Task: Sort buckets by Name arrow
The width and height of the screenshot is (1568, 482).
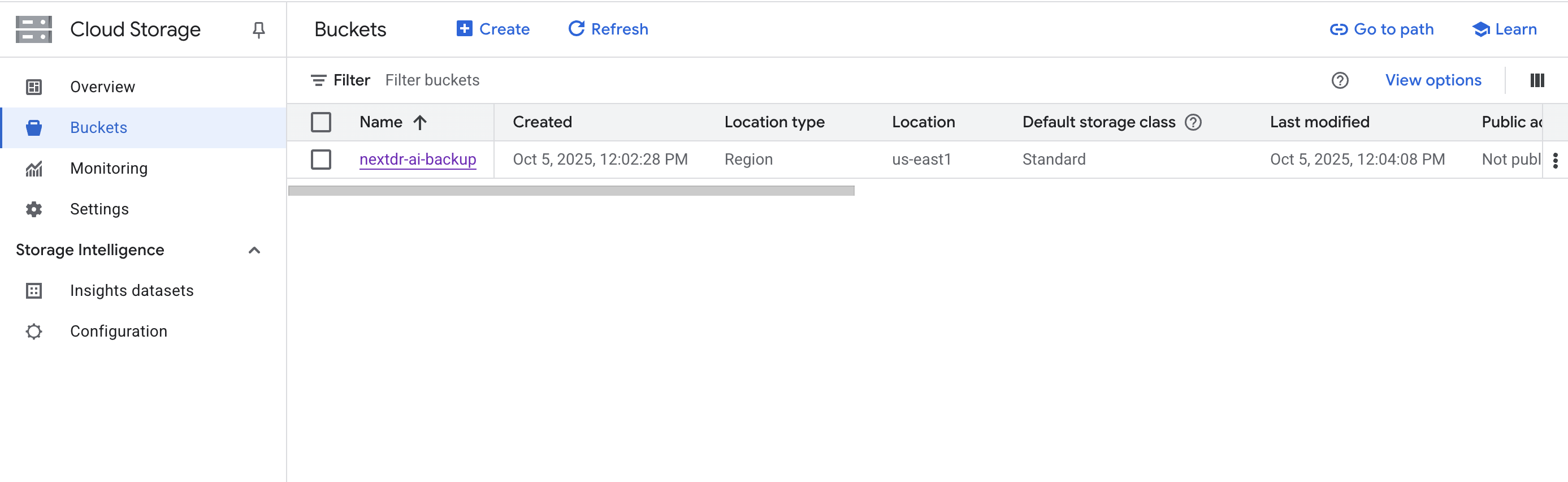Action: coord(420,123)
